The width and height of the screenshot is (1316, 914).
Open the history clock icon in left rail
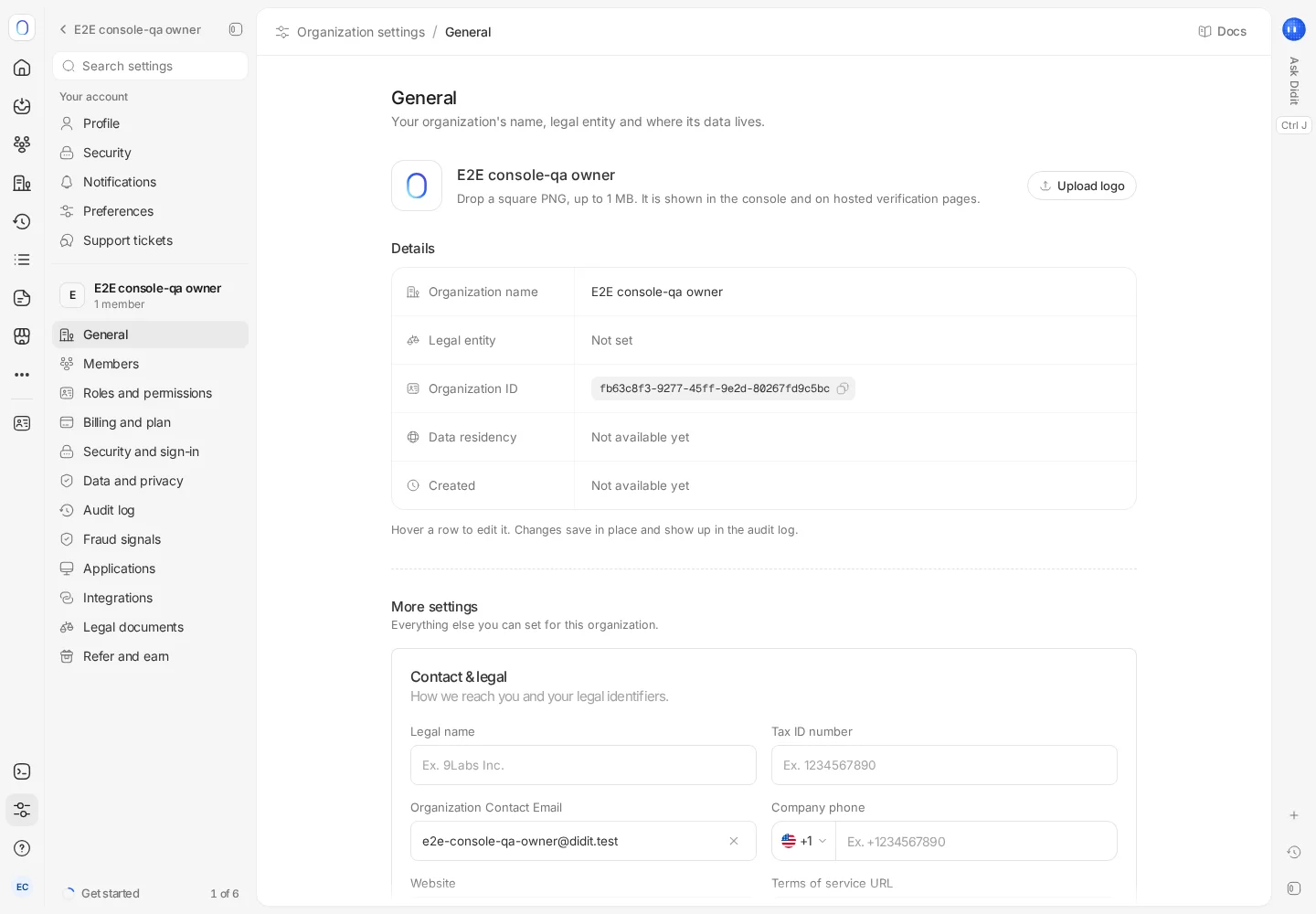(22, 221)
